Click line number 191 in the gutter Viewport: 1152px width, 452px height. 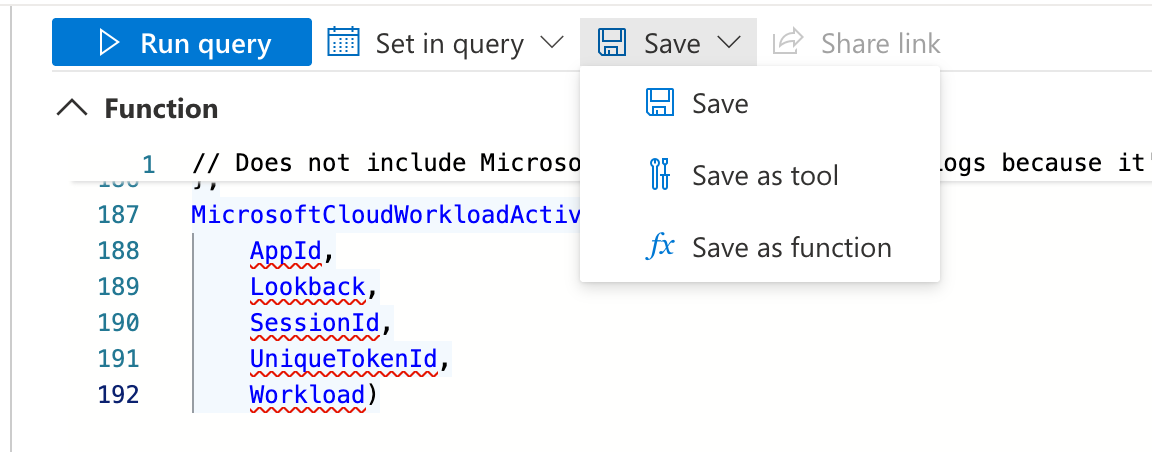(x=119, y=359)
